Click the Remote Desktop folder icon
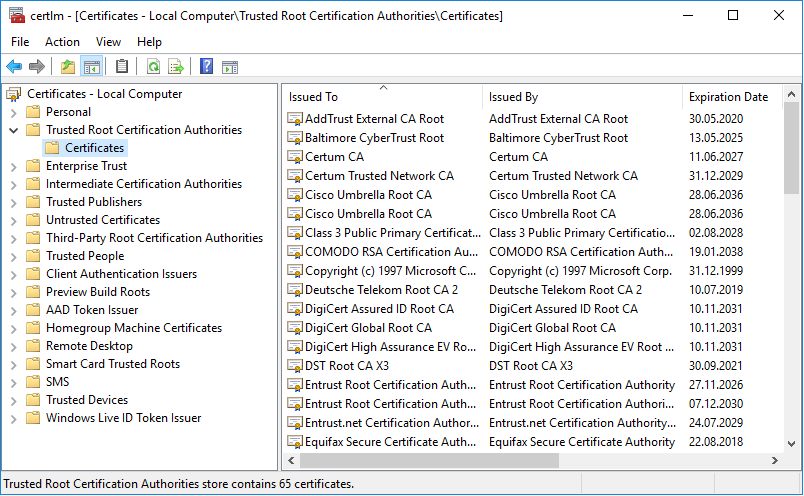This screenshot has height=496, width=804. tap(33, 346)
